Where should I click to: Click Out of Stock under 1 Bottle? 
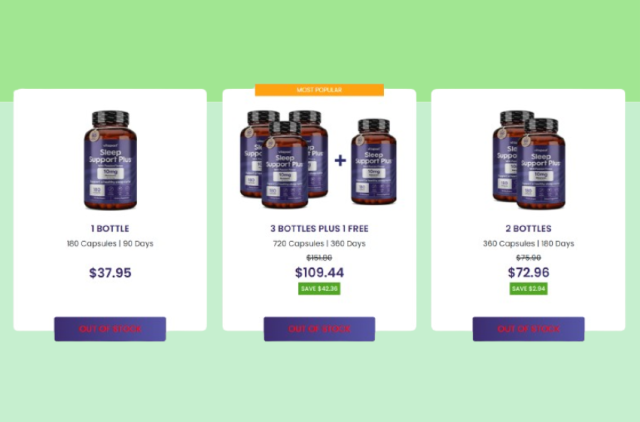(x=110, y=329)
